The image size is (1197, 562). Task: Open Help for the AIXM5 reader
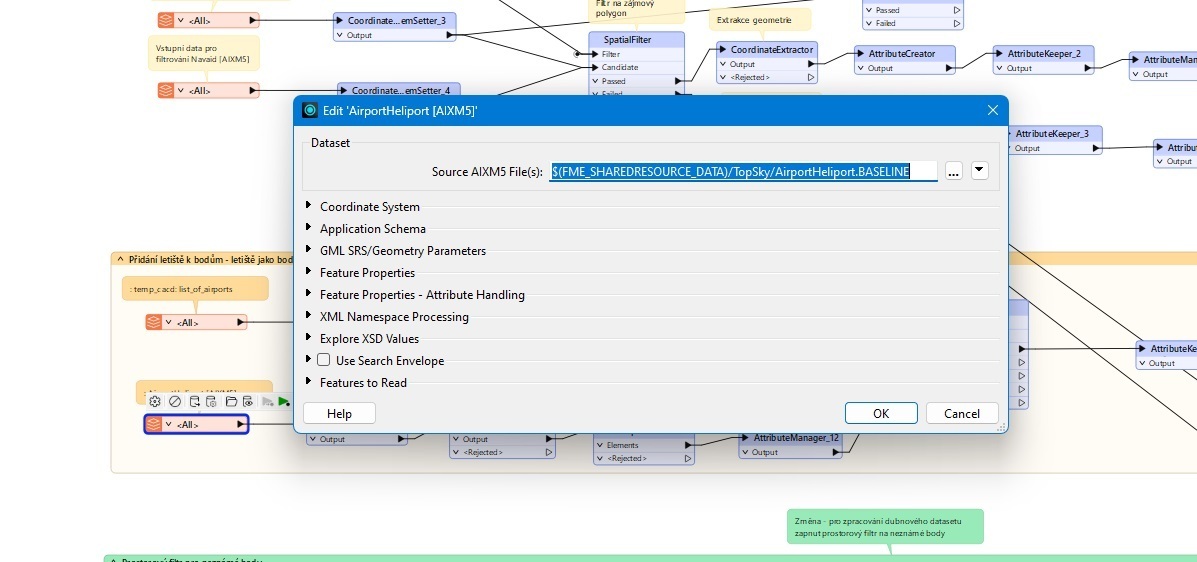pyautogui.click(x=339, y=413)
